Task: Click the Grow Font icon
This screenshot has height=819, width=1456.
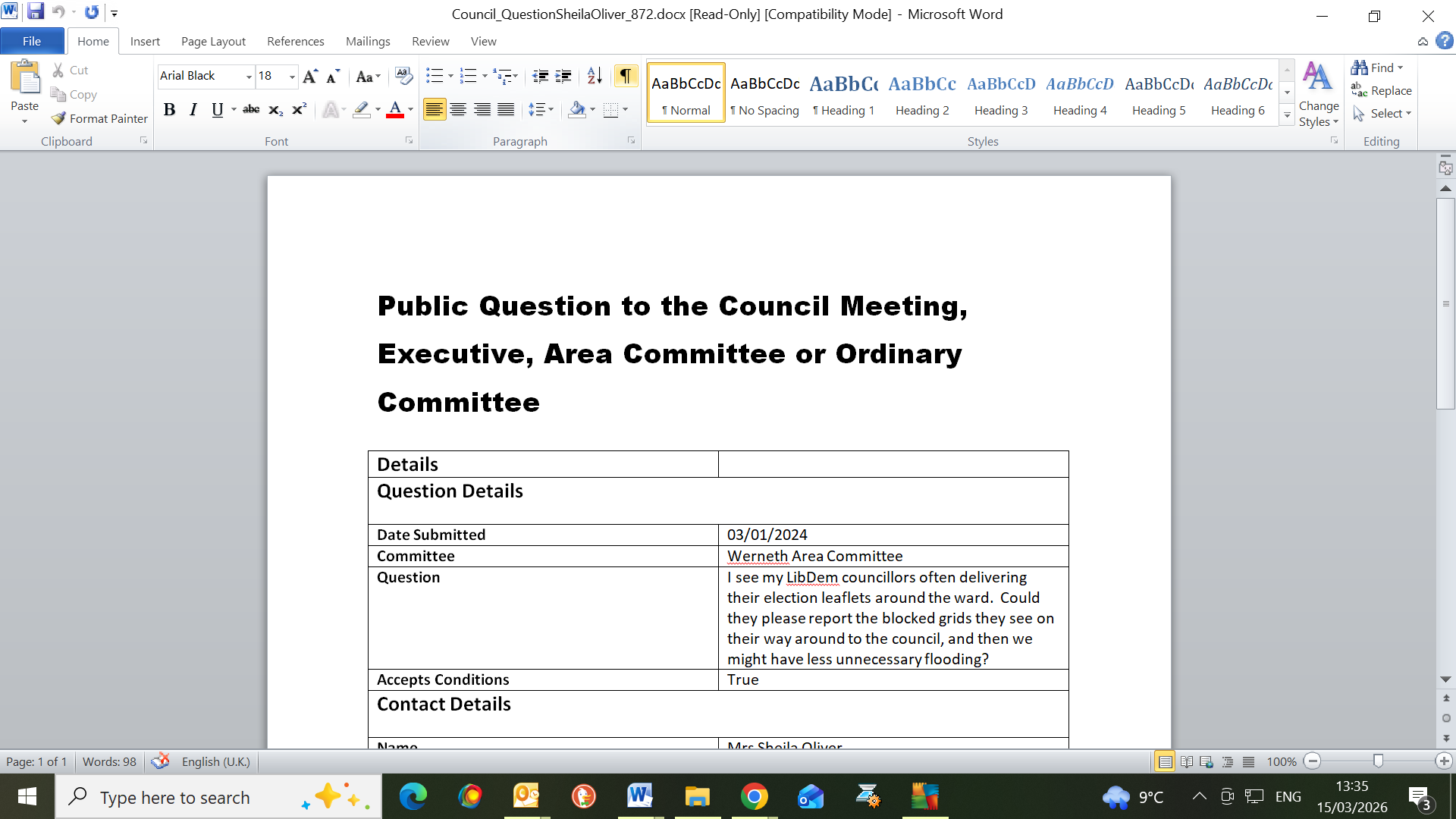Action: 309,76
